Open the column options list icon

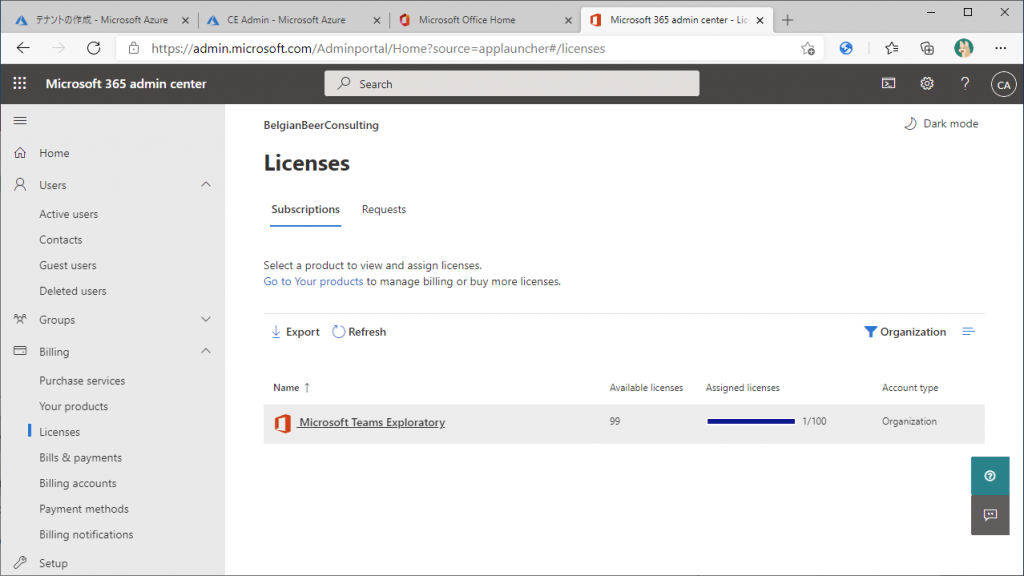click(x=968, y=332)
